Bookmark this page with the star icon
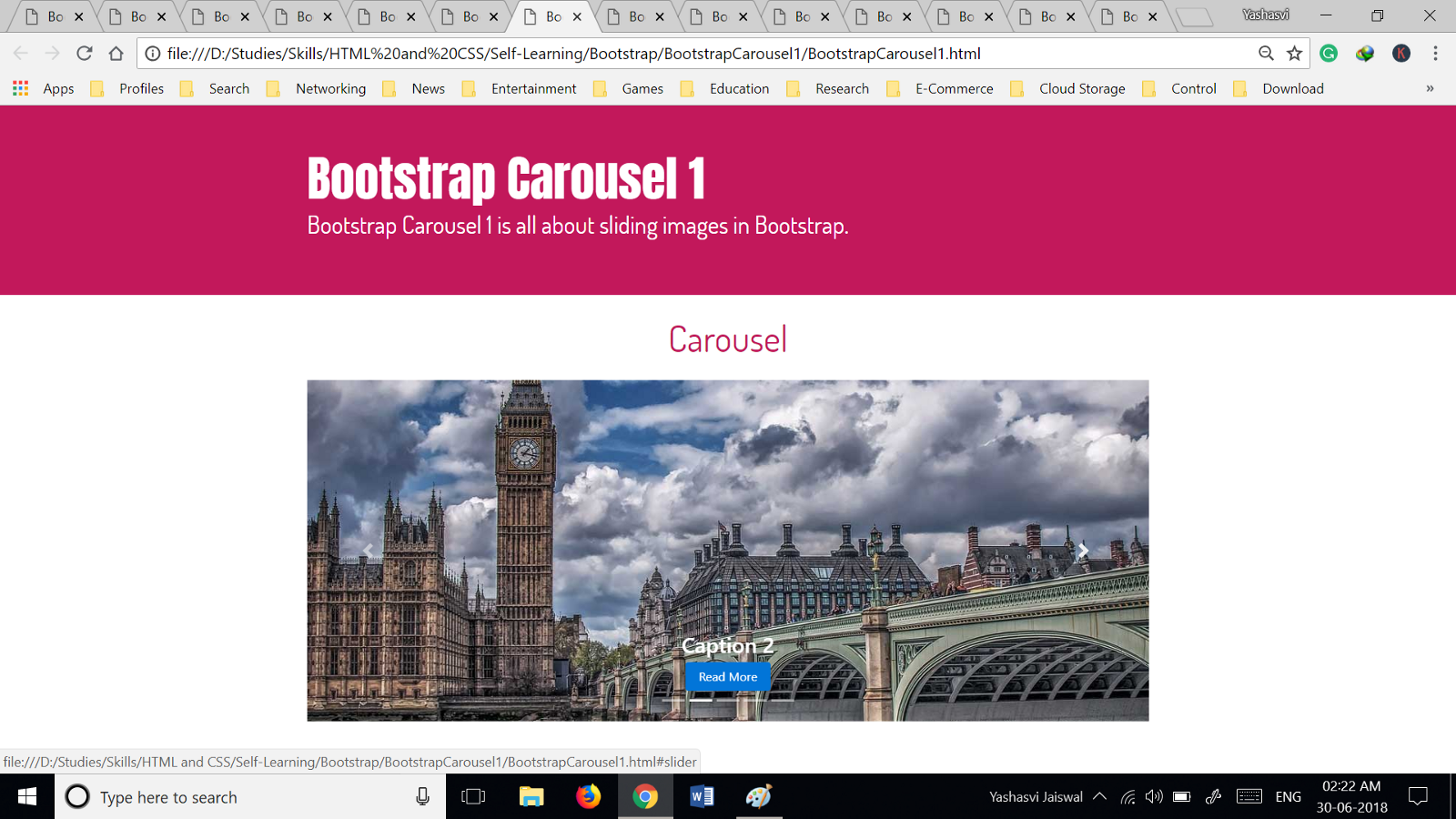 click(1294, 54)
